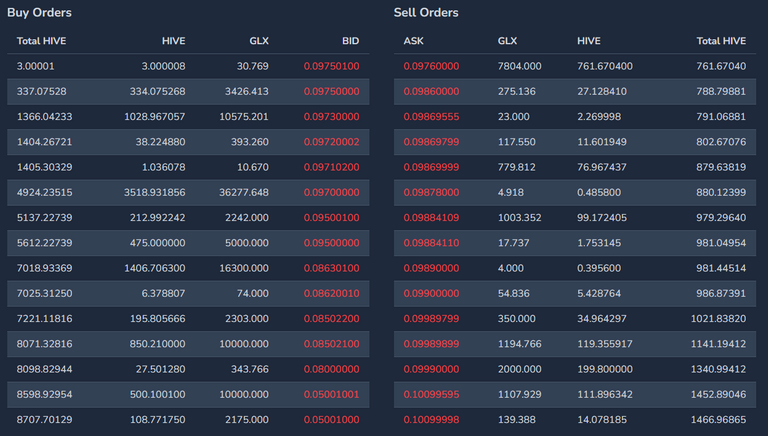The image size is (768, 436).
Task: Click buy total HIVE 4924.23515
Action: (45, 193)
